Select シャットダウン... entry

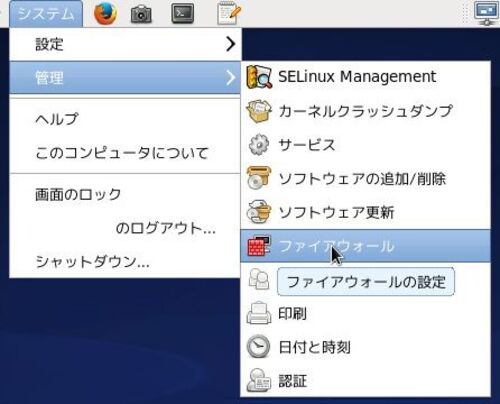click(125, 262)
